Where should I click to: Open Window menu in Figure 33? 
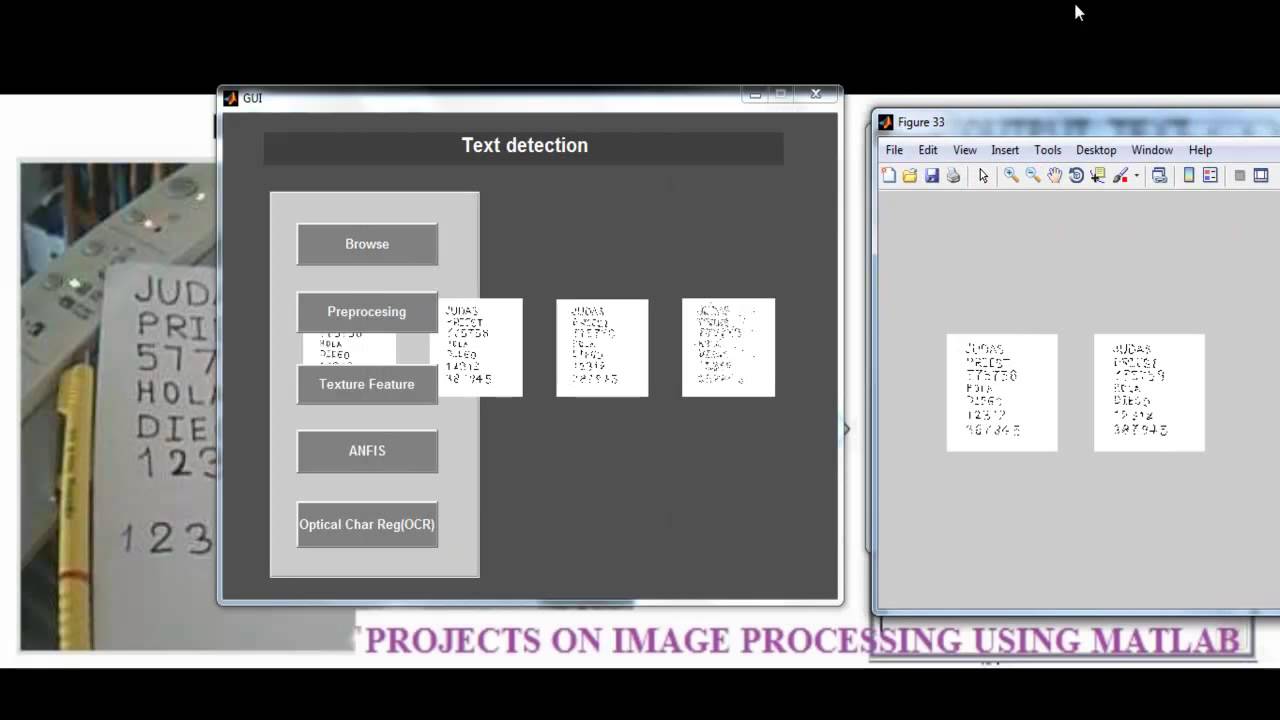tap(1152, 150)
